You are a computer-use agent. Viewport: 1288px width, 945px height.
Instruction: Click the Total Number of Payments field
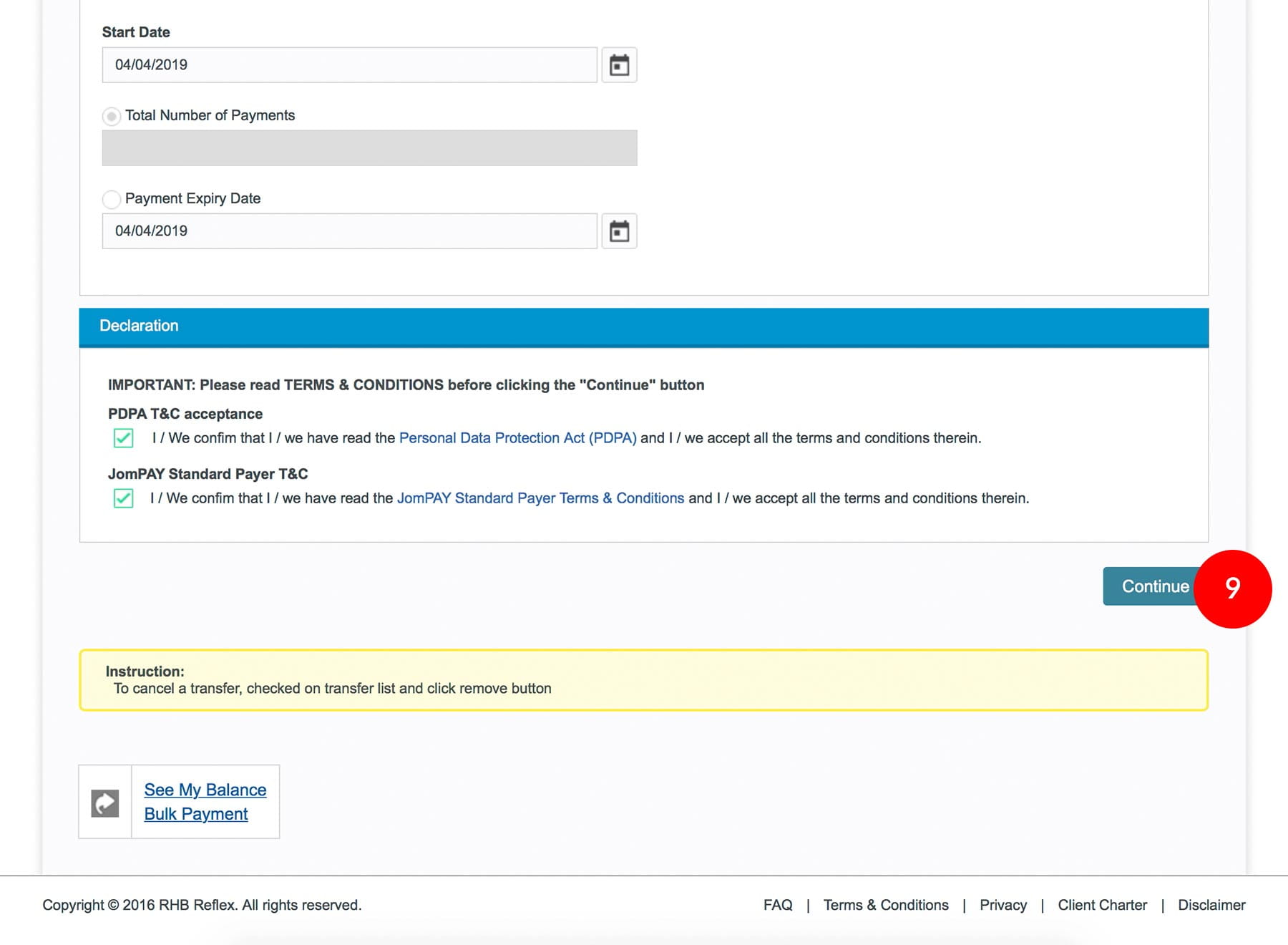[x=369, y=148]
